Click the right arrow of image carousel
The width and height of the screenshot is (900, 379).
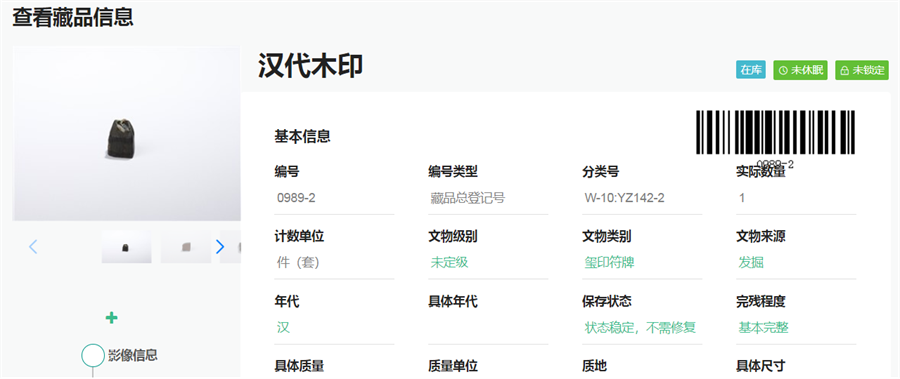(219, 247)
